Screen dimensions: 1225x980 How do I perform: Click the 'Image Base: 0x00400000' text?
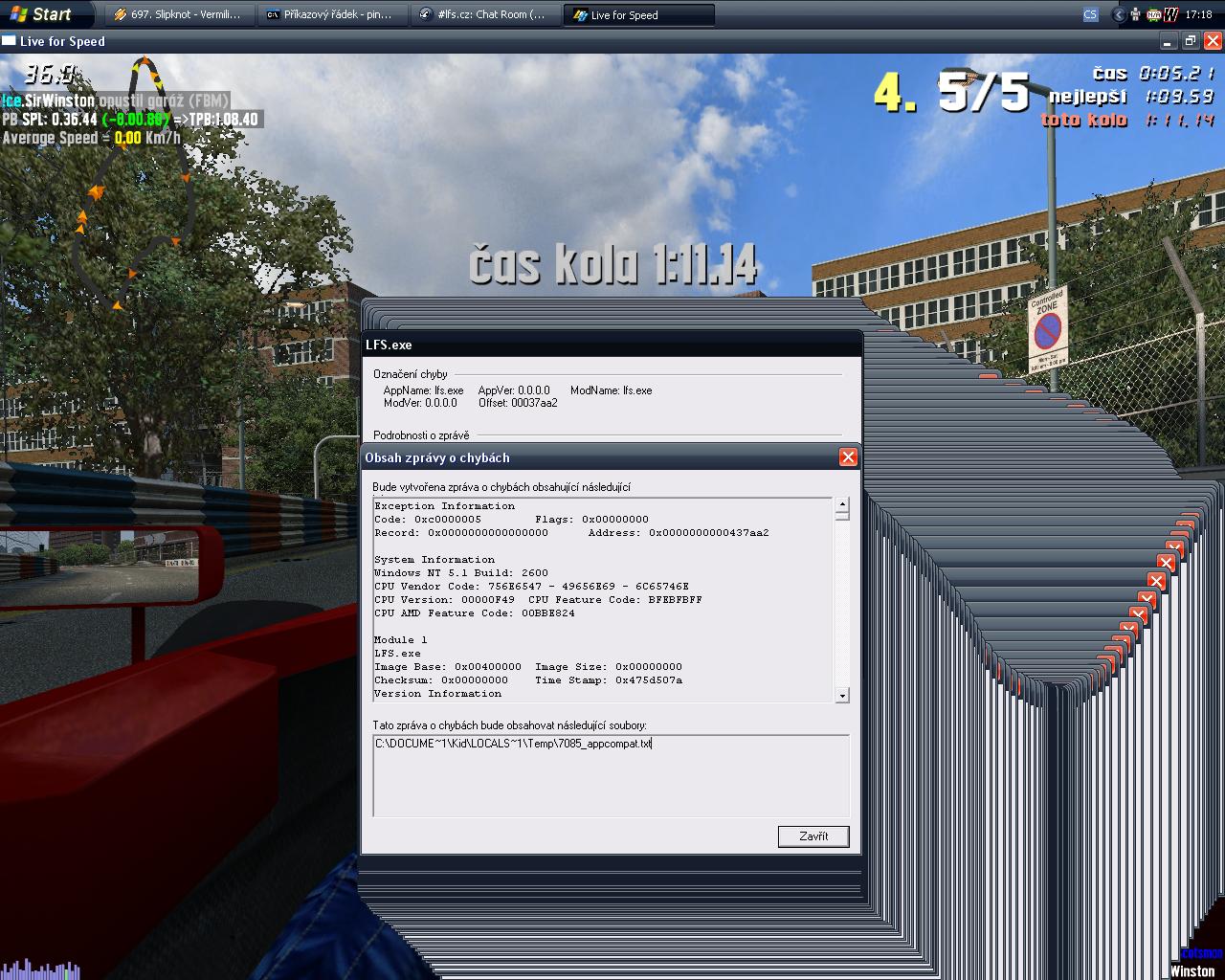pos(448,667)
